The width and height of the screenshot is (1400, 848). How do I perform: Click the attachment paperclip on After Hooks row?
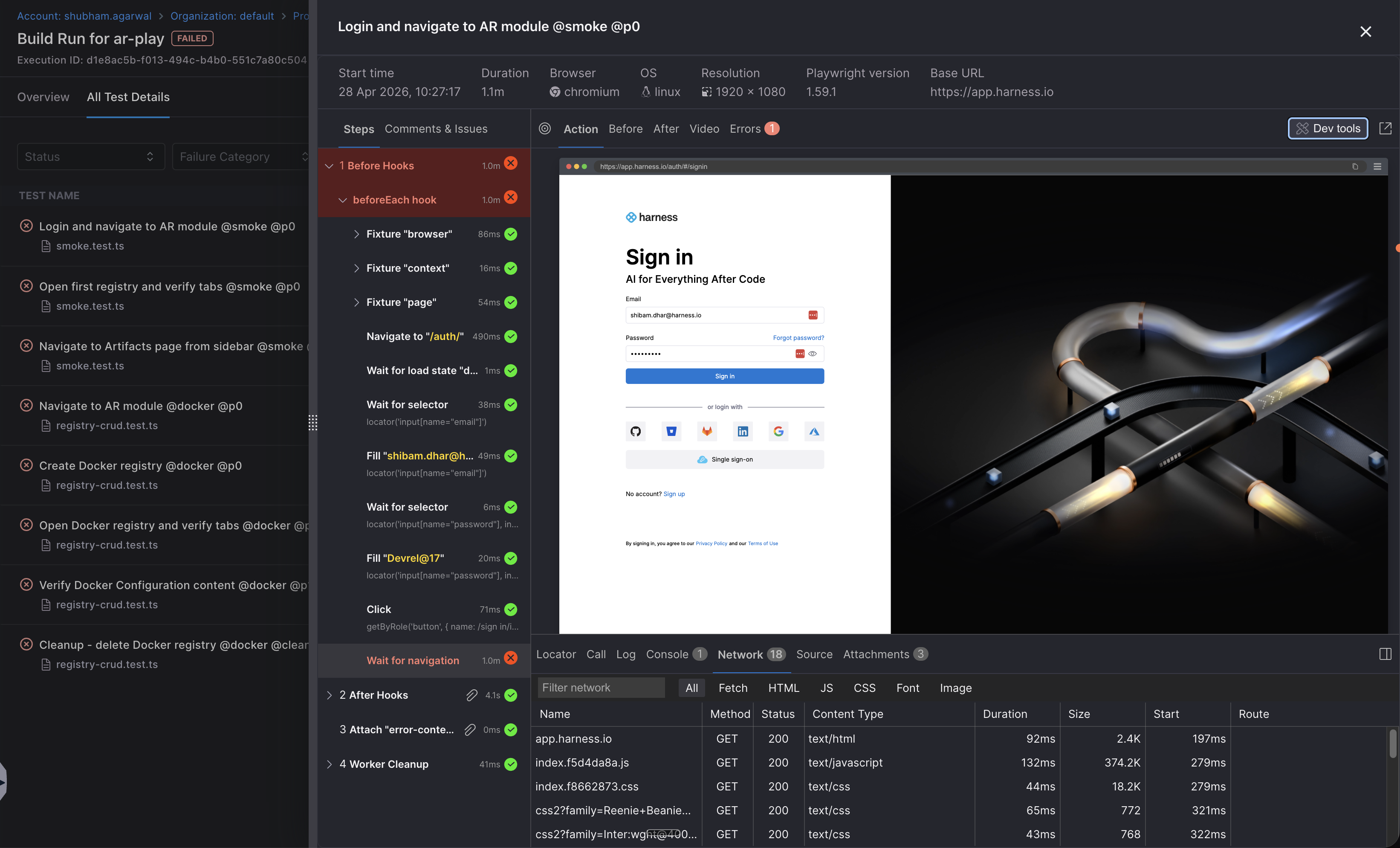click(471, 695)
